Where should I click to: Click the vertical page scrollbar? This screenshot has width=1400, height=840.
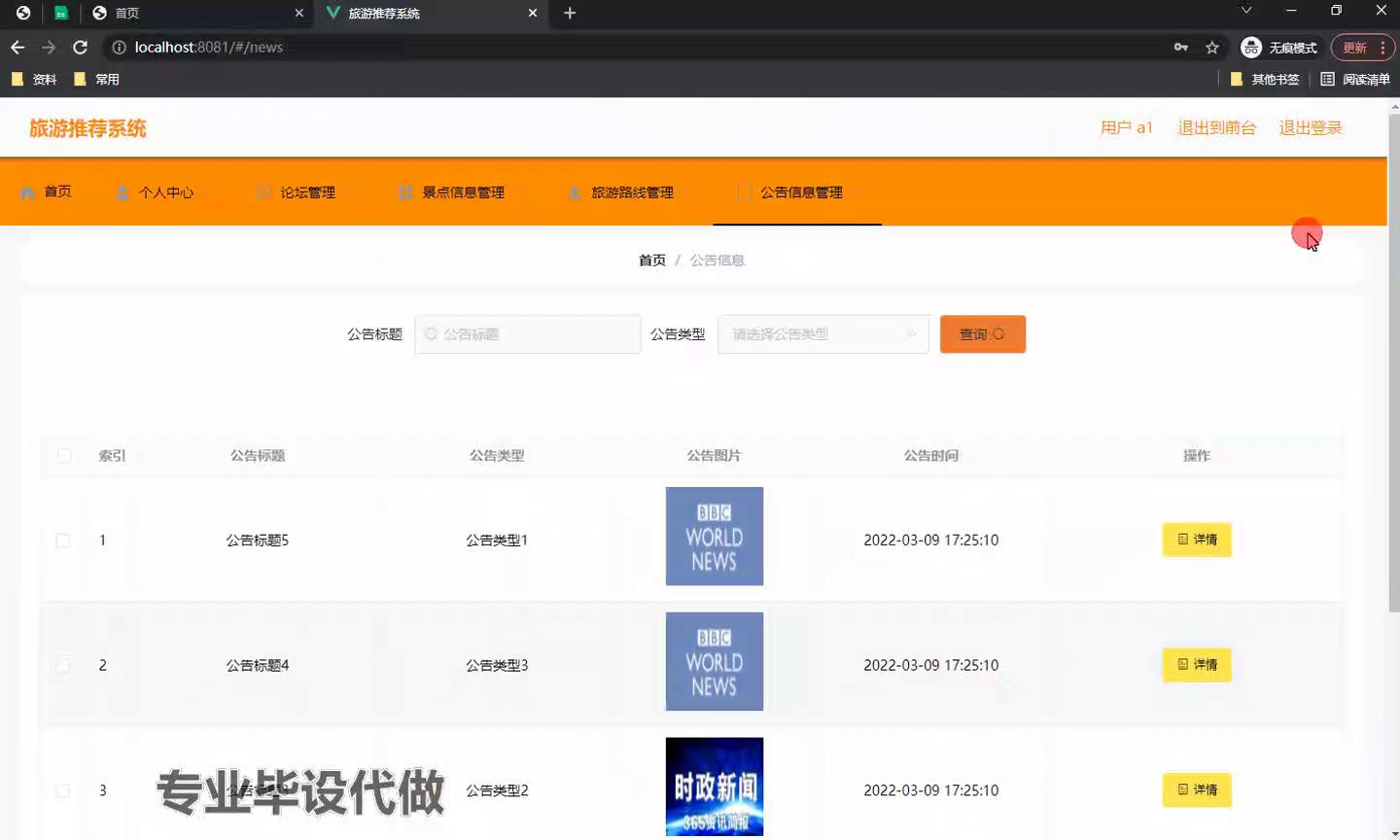pyautogui.click(x=1393, y=369)
